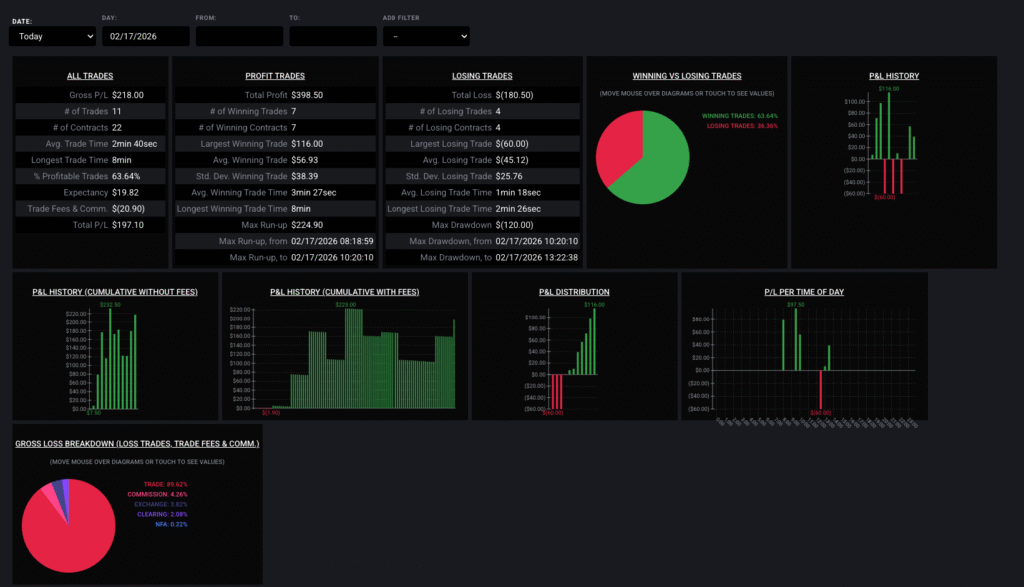Click the Losing Trades panel heading
The width and height of the screenshot is (1024, 587).
coord(482,76)
